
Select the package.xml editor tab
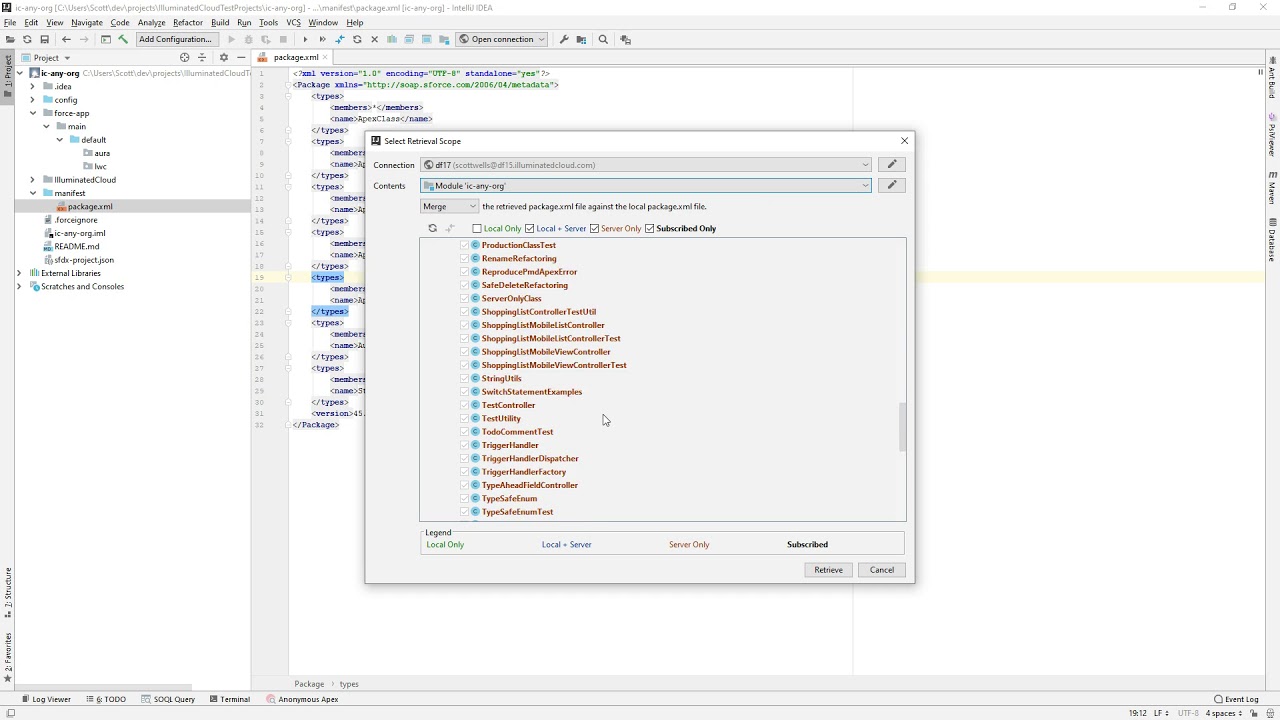pos(293,57)
